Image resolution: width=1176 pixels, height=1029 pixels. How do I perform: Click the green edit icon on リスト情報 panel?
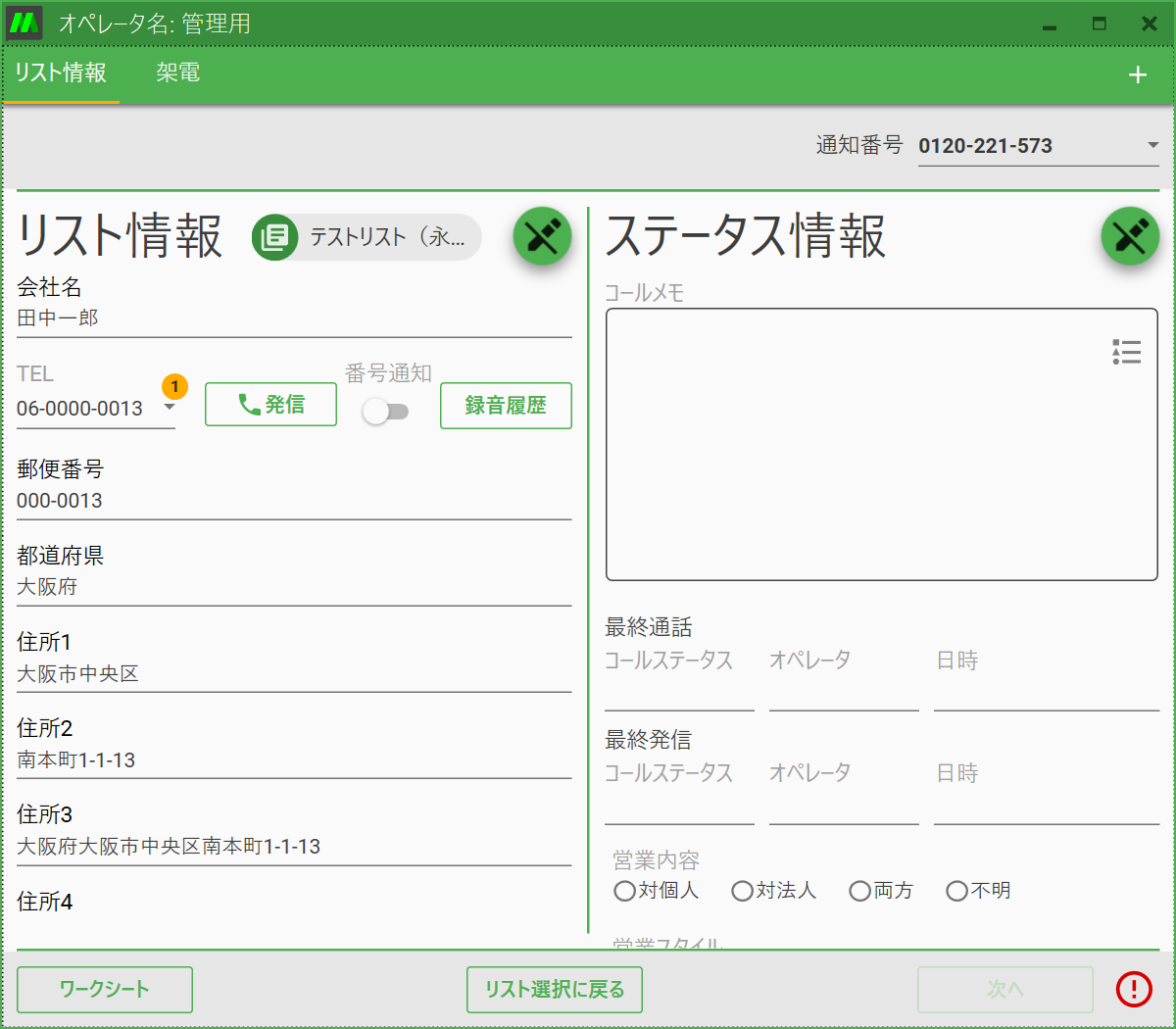542,235
